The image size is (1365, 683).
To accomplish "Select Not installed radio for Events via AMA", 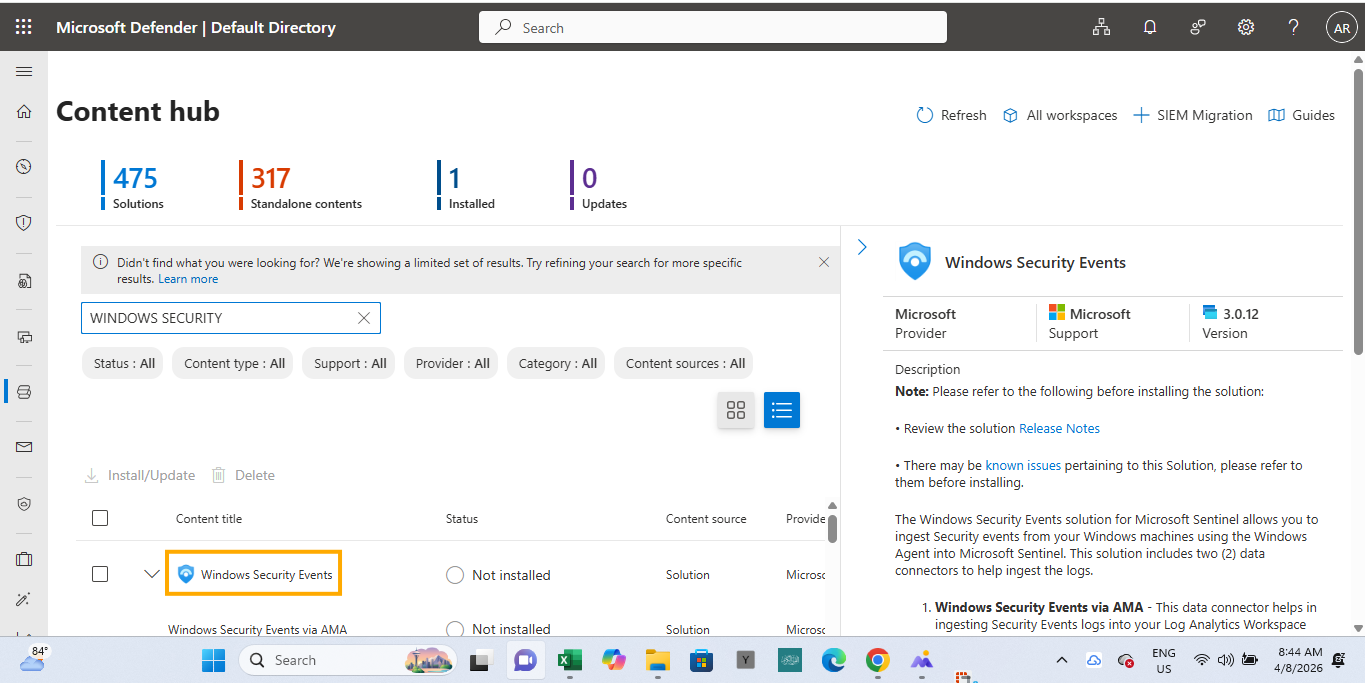I will coord(455,629).
